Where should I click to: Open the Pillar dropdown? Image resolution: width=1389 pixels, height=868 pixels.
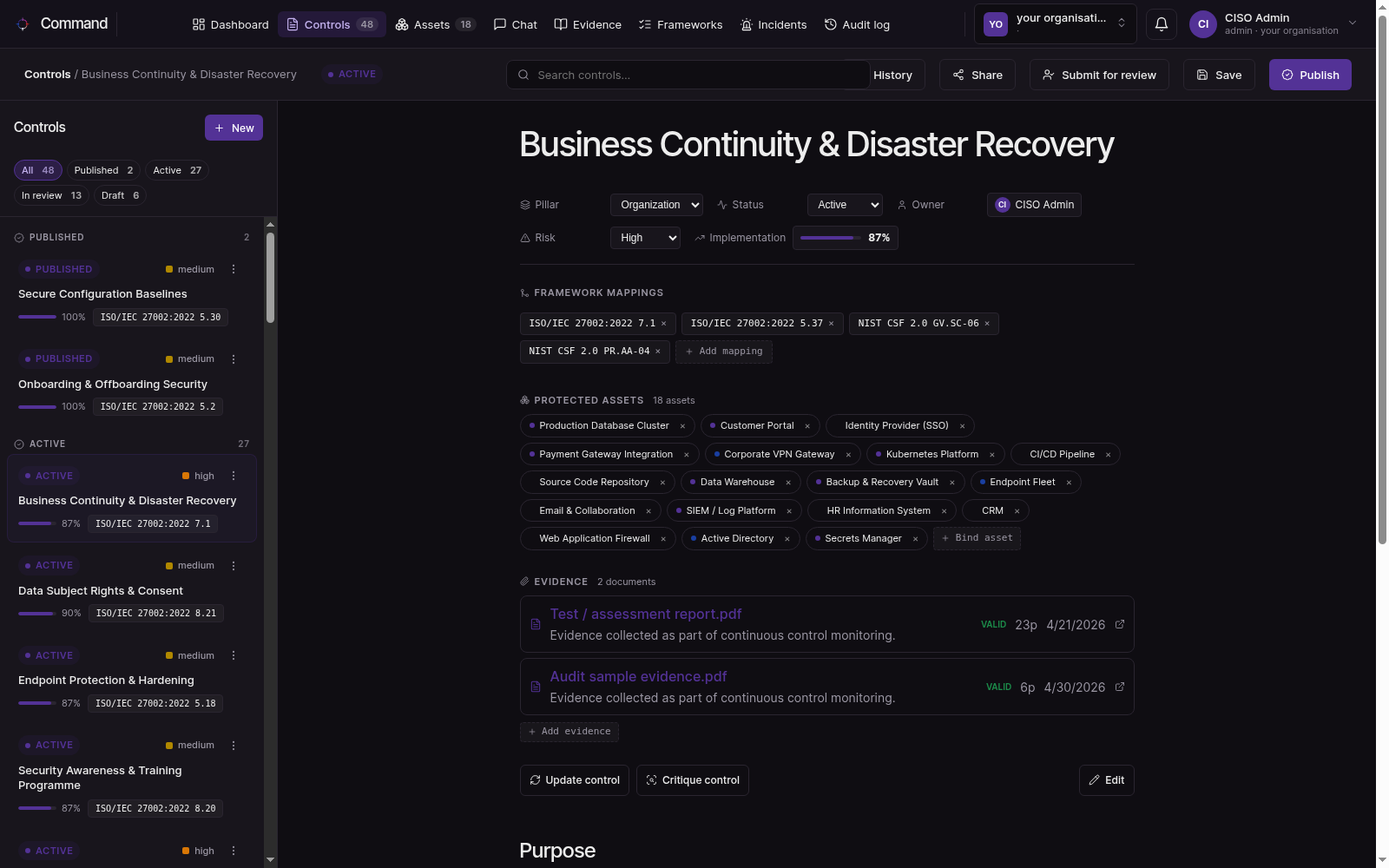point(656,205)
